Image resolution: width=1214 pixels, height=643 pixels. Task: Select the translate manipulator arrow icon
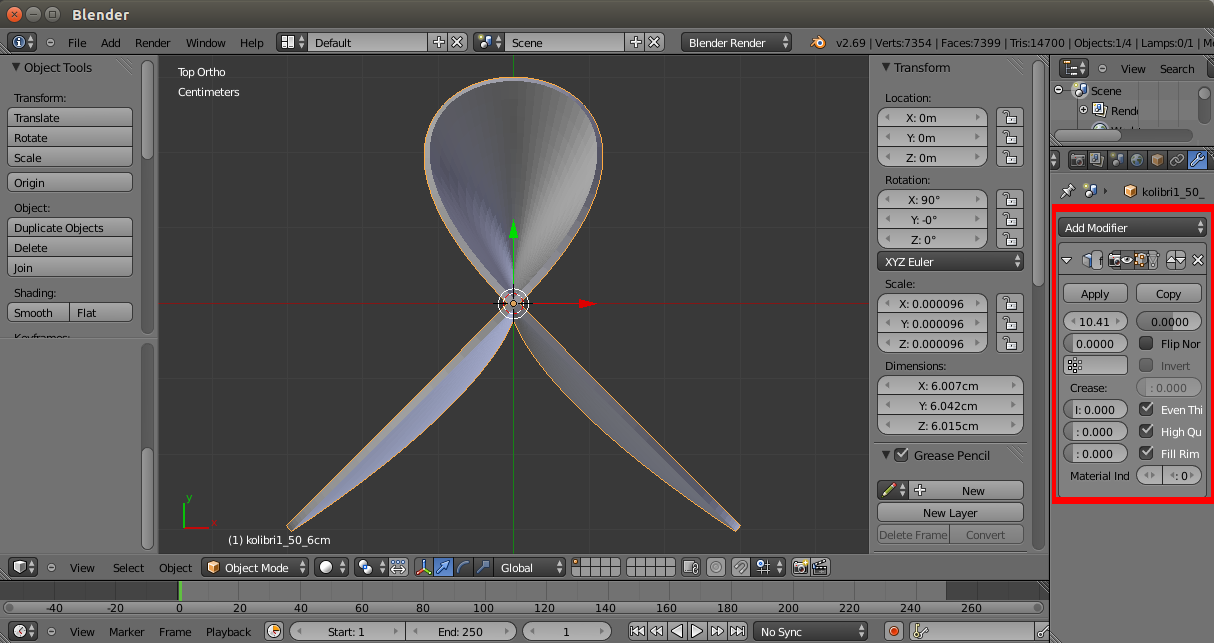click(x=442, y=567)
